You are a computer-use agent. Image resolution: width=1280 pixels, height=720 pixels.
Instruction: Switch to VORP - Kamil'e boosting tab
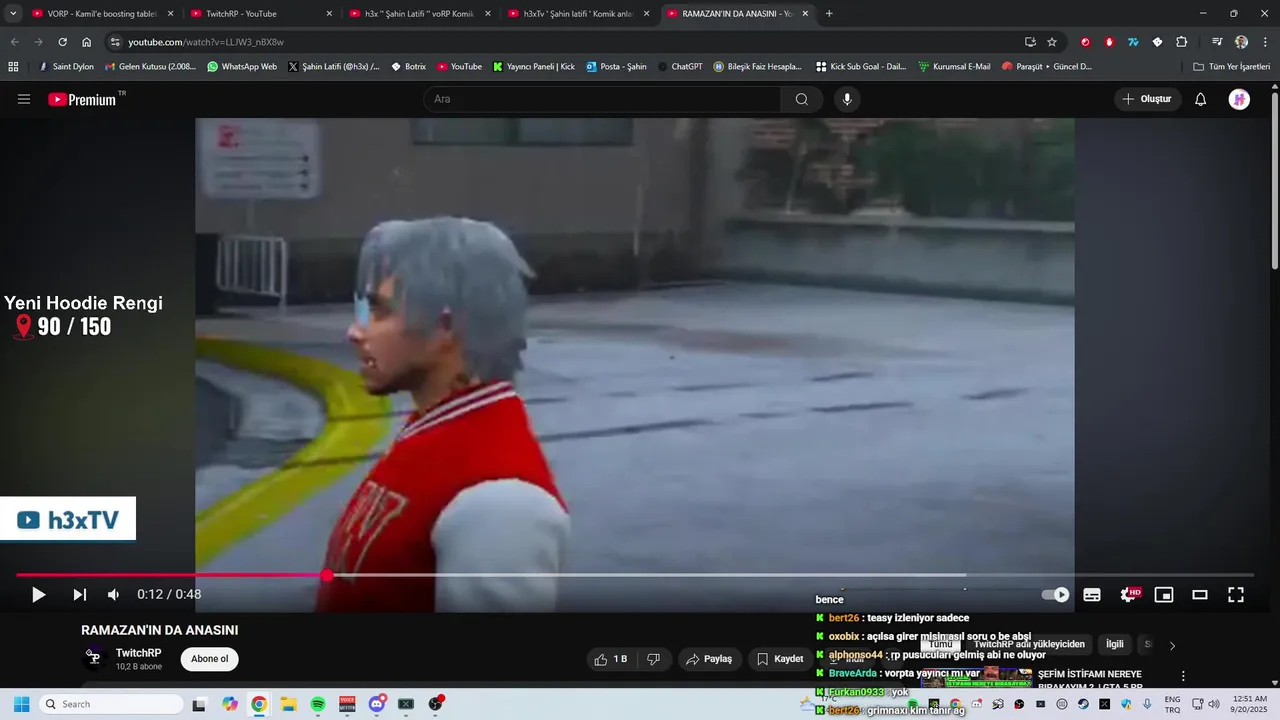click(102, 14)
